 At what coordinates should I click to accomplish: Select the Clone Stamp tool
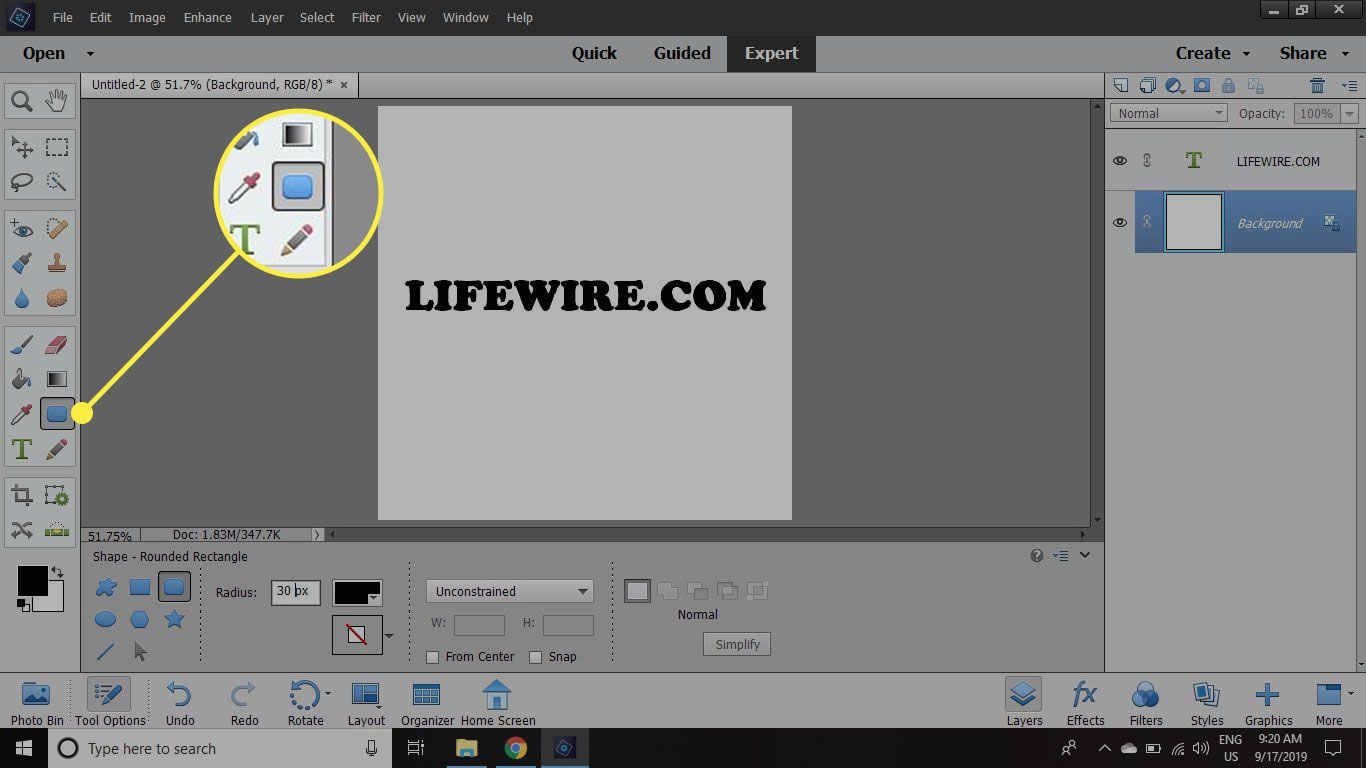point(57,264)
